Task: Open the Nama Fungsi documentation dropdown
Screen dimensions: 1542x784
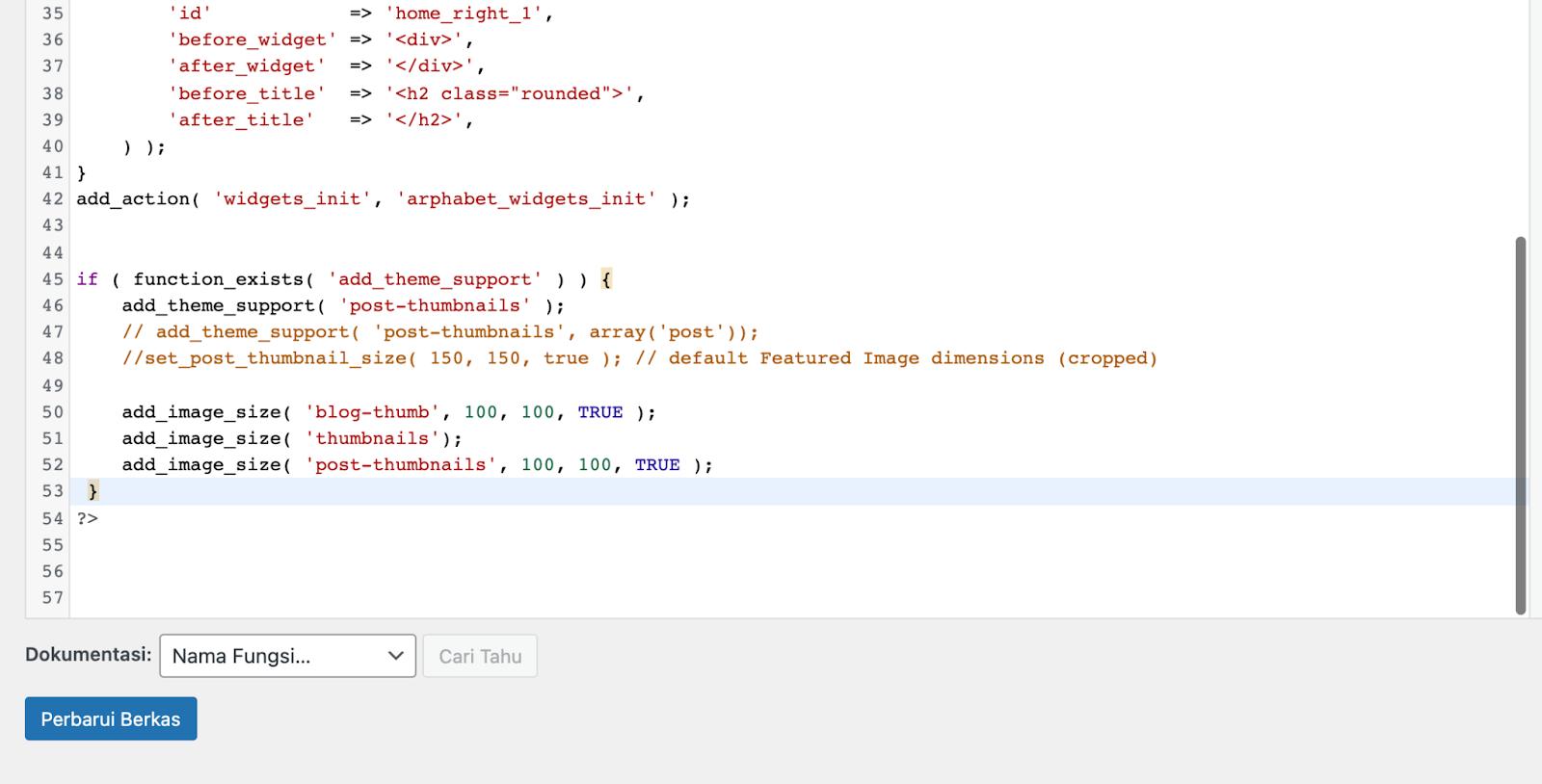Action: [287, 656]
